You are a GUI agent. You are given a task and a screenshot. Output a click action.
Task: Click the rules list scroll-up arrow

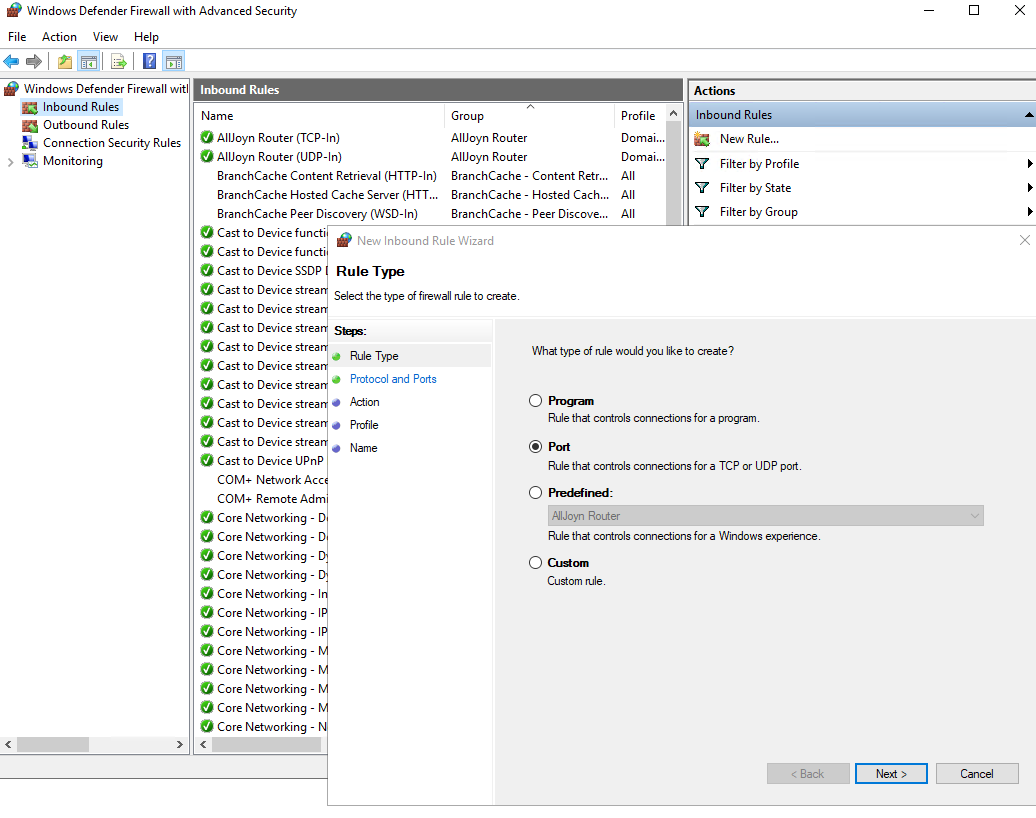(673, 113)
